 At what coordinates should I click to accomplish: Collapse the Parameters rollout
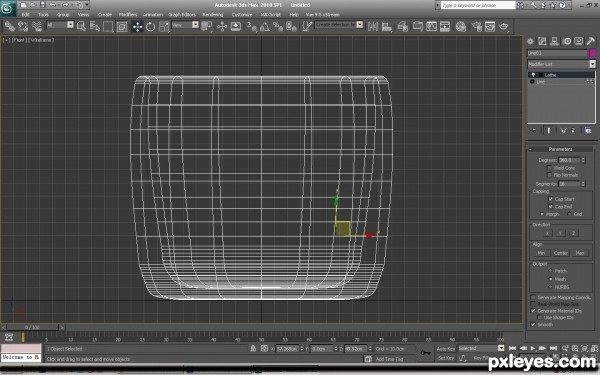click(x=561, y=149)
